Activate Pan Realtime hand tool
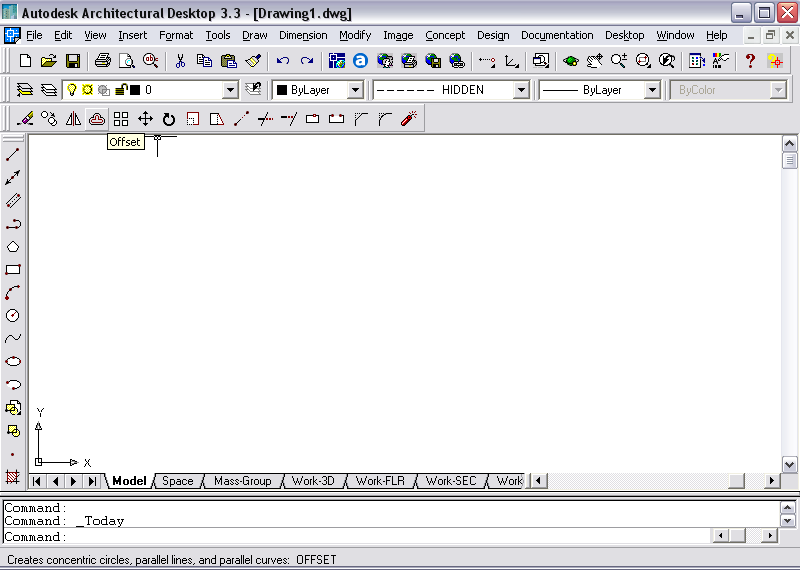 pos(594,61)
